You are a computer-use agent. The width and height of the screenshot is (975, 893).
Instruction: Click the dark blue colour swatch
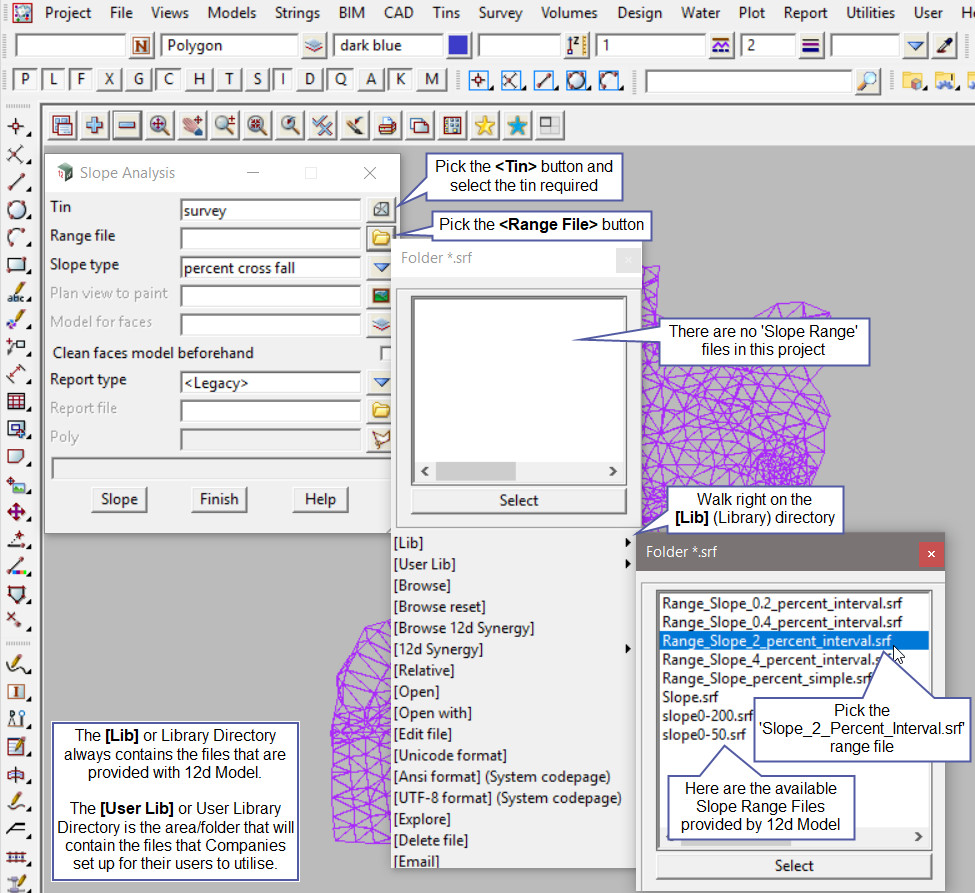[458, 45]
